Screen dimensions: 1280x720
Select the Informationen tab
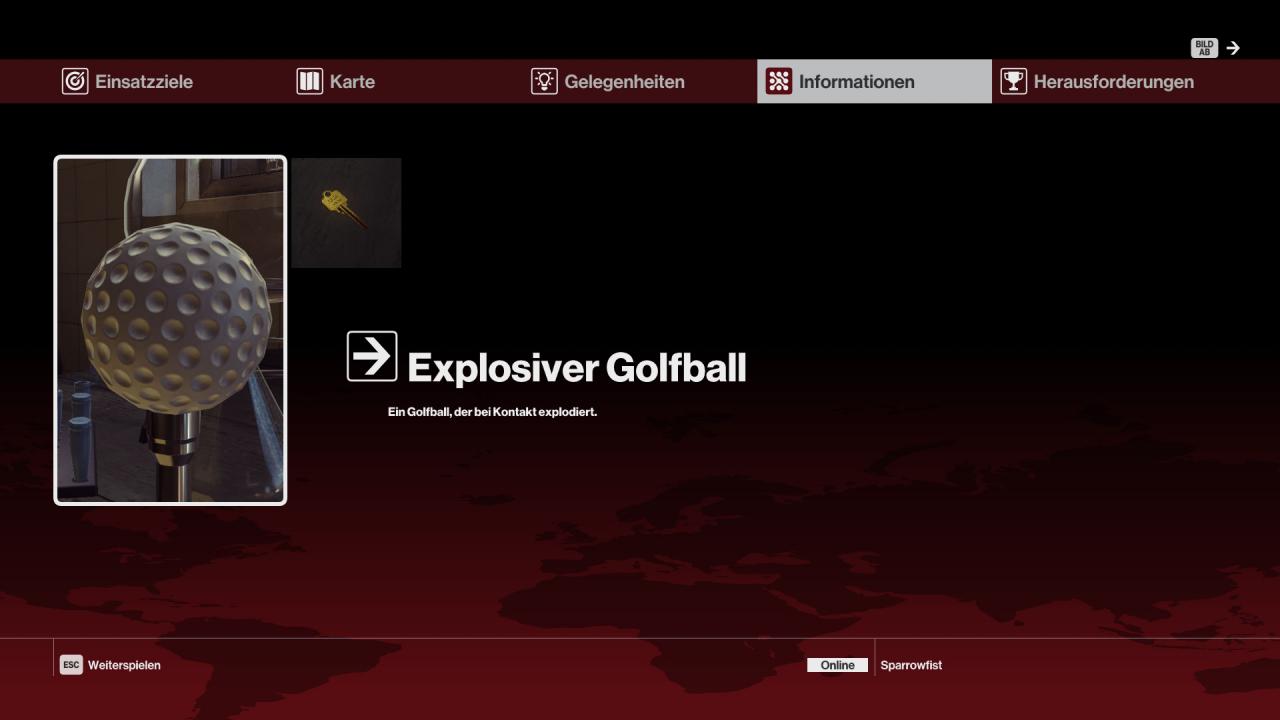click(874, 81)
